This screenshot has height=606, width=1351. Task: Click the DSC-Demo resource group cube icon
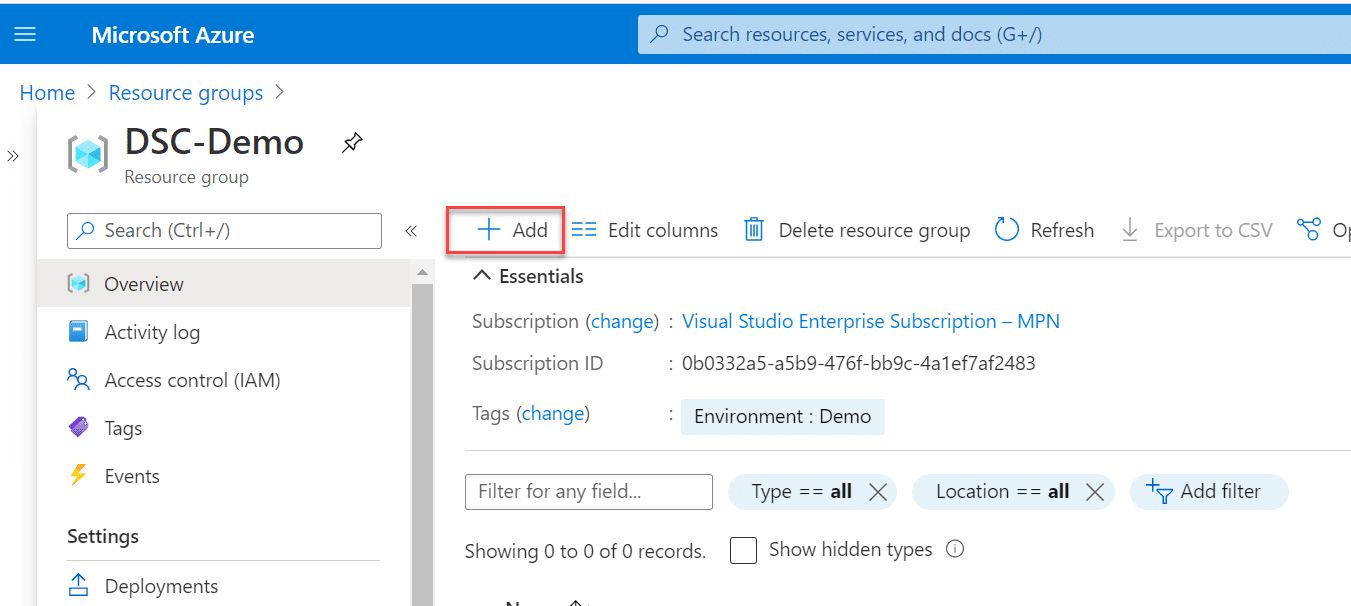[88, 154]
